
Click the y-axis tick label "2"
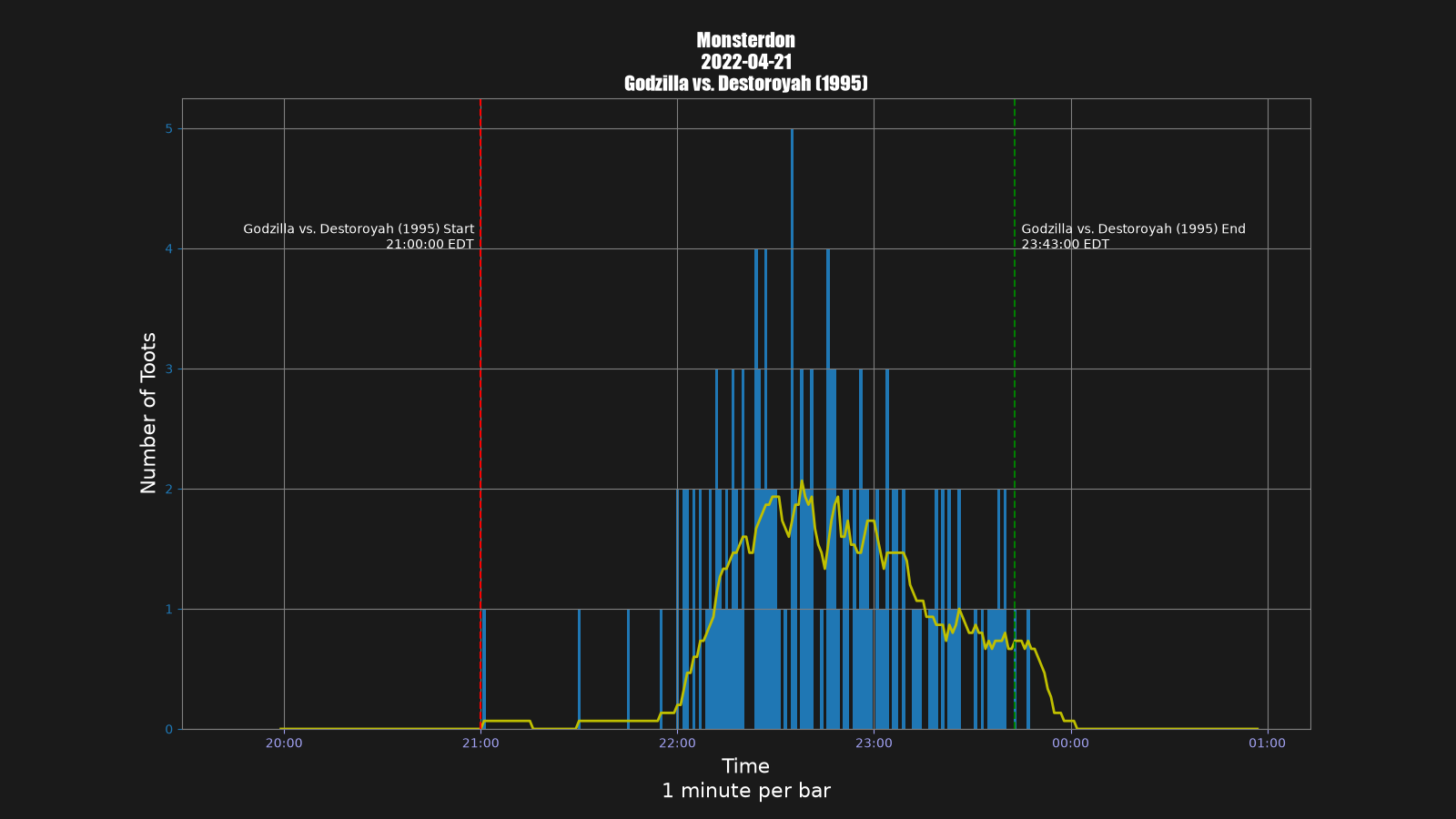click(x=168, y=490)
